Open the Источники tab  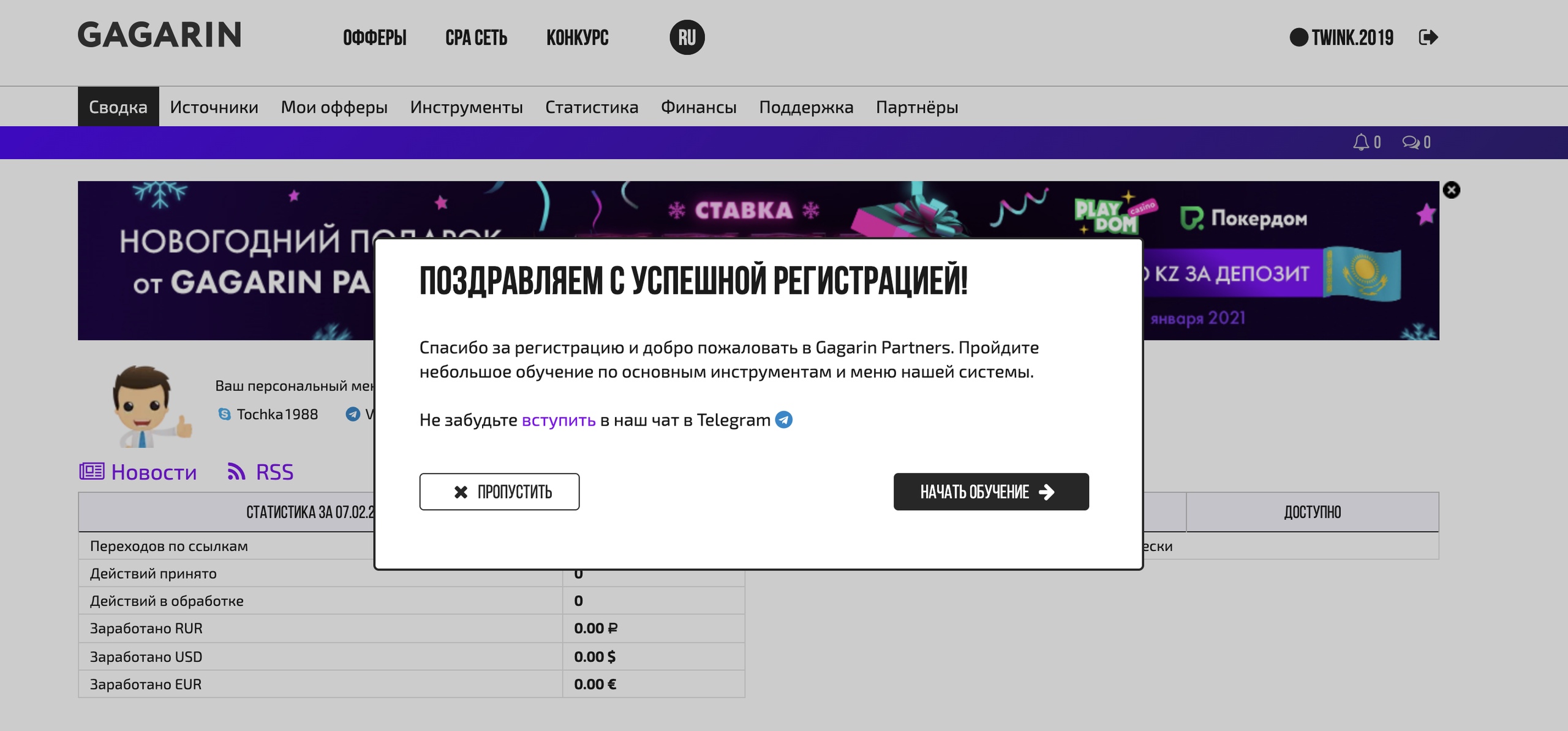pyautogui.click(x=214, y=107)
